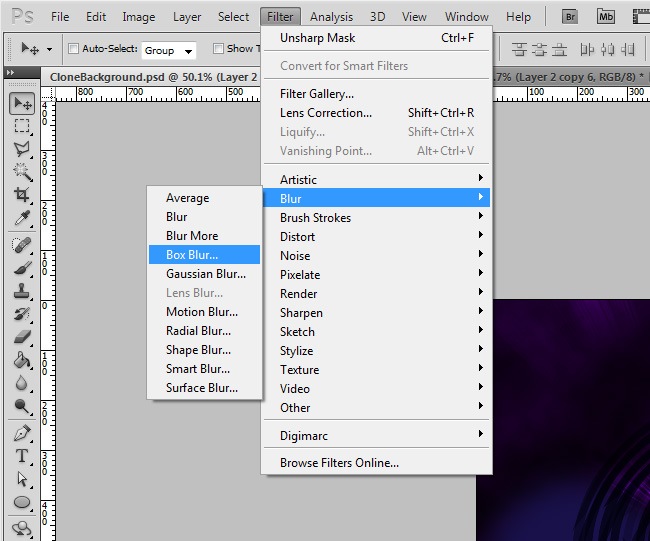Open Mini Bridge with the Mb button
The height and width of the screenshot is (541, 650).
coord(606,16)
